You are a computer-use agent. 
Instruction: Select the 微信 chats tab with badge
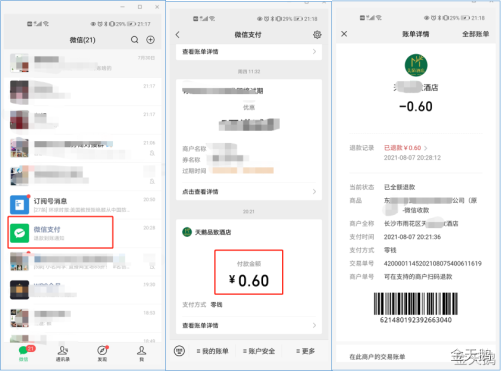click(25, 353)
